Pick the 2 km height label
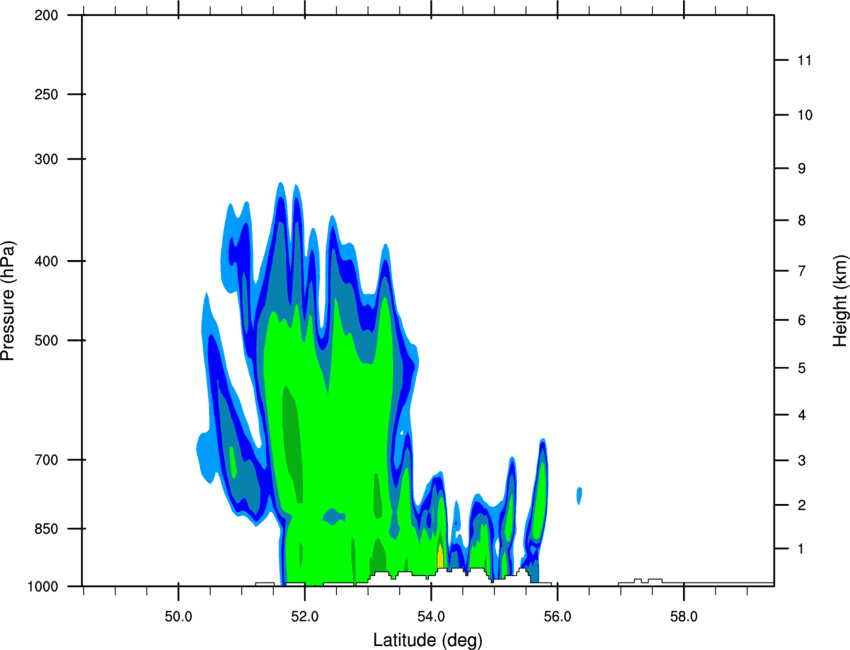This screenshot has height=650, width=850. [802, 505]
